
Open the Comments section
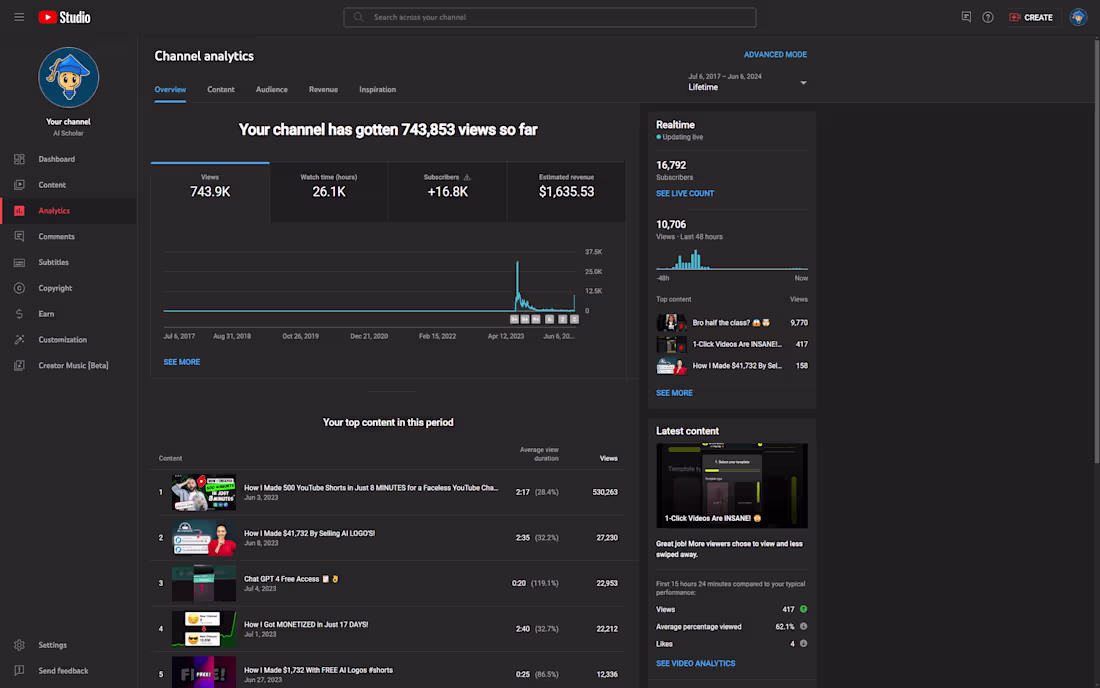58,236
